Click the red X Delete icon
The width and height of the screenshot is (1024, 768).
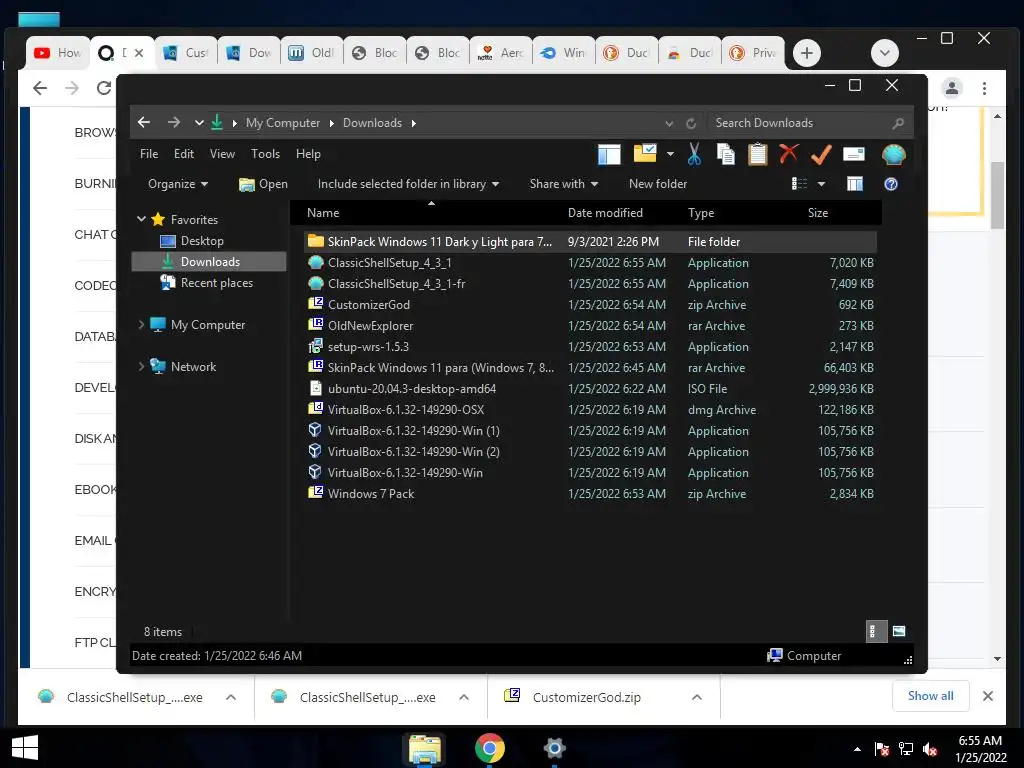tap(789, 154)
